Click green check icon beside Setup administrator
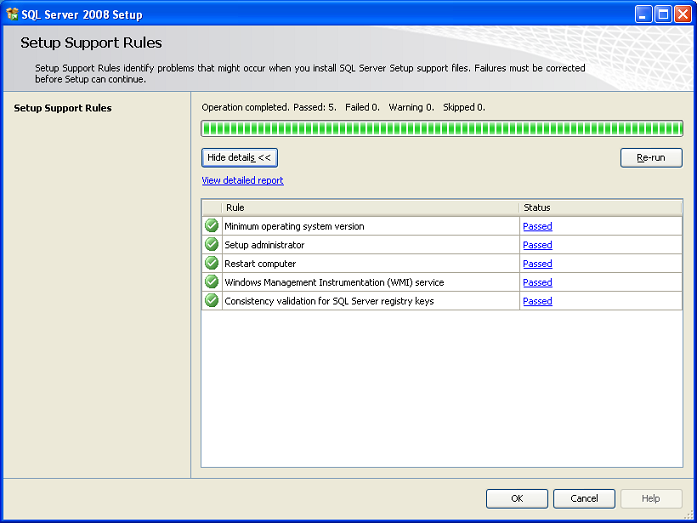This screenshot has width=697, height=523. (211, 245)
